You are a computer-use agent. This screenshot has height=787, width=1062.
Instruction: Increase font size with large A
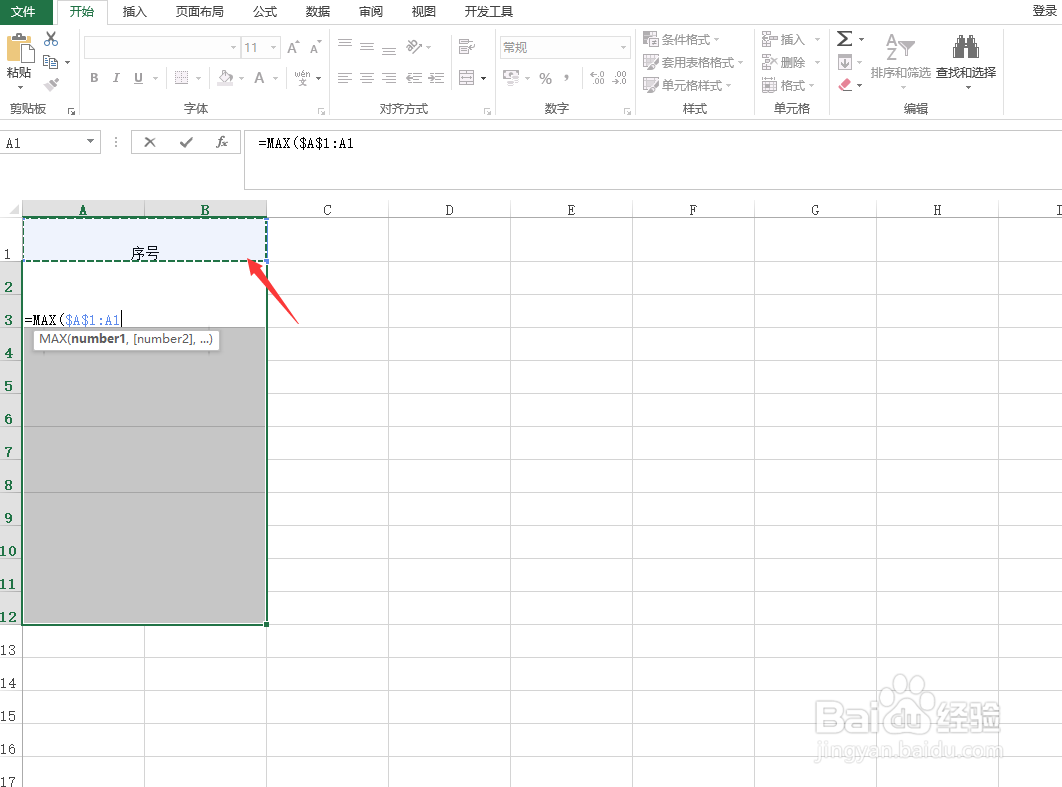coord(293,47)
